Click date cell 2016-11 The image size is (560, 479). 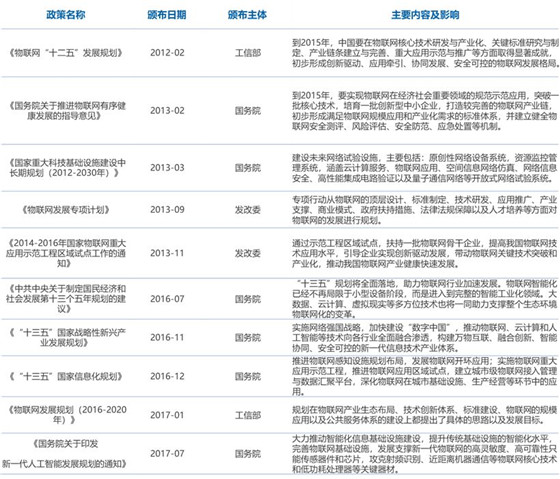167,338
